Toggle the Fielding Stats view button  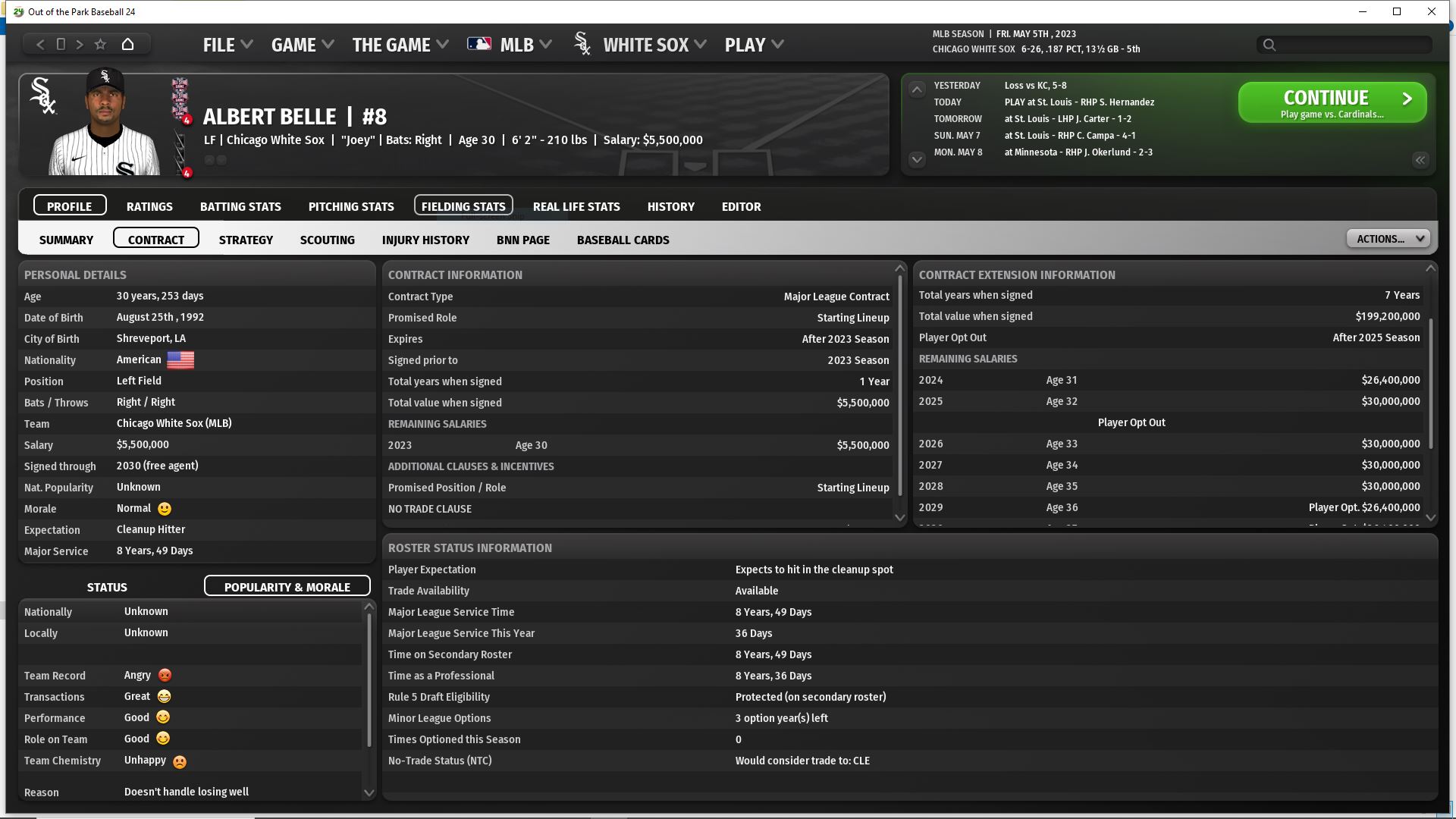coord(463,206)
